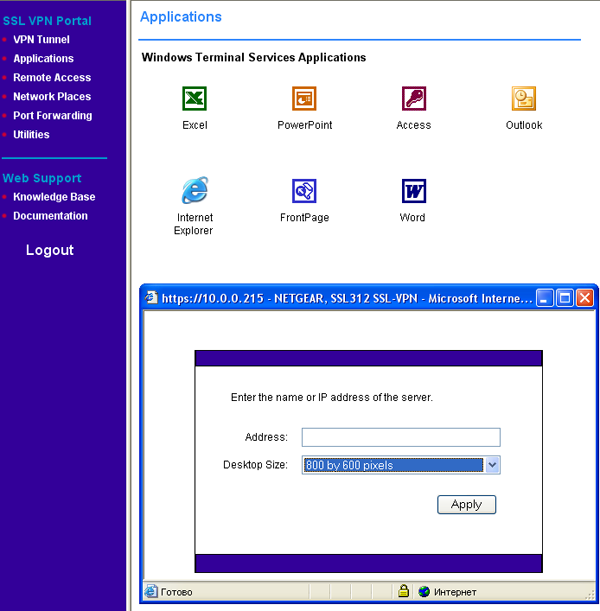Click the Outlook label text

pyautogui.click(x=524, y=125)
